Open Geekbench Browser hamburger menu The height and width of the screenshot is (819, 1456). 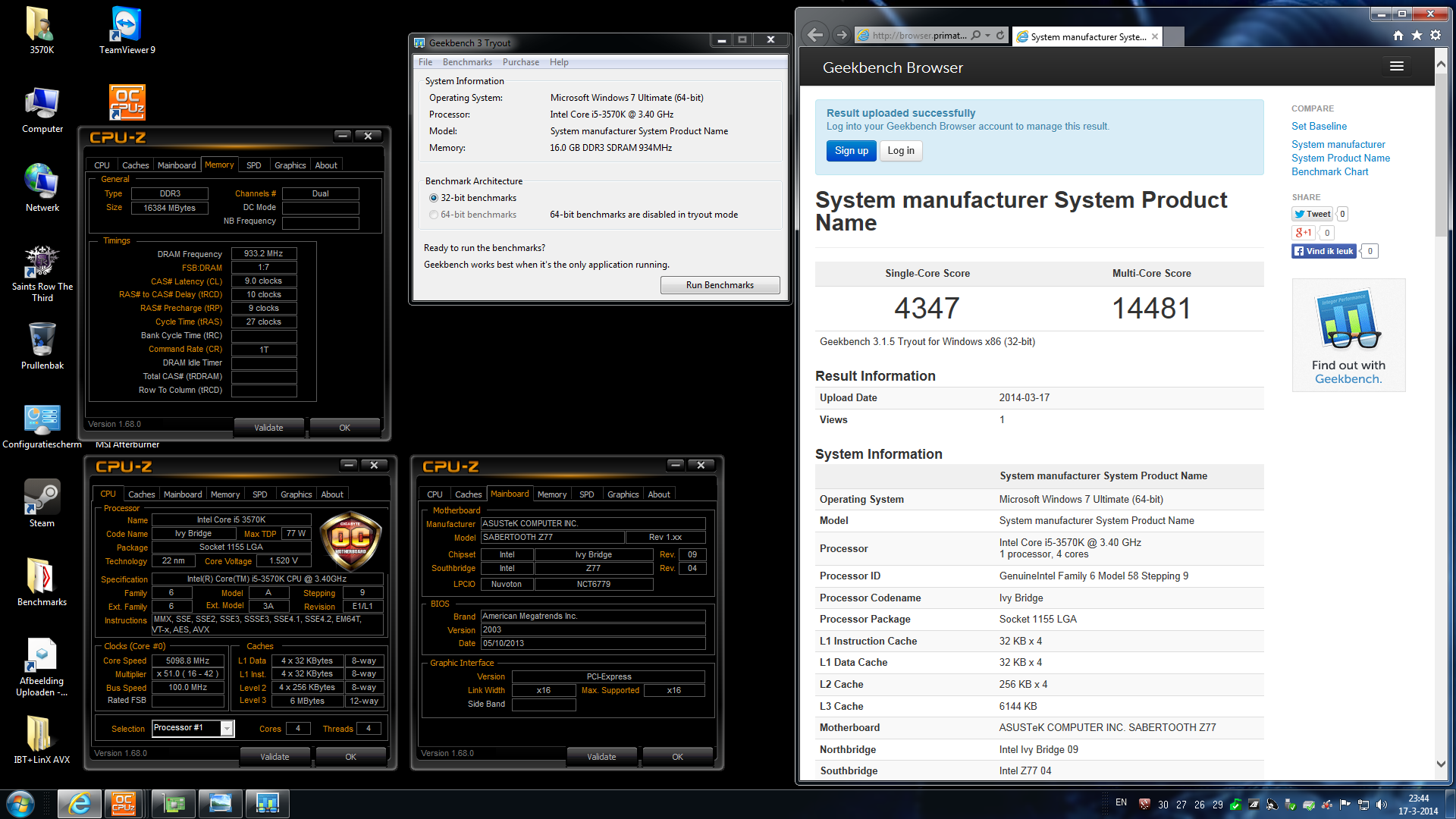pyautogui.click(x=1396, y=67)
